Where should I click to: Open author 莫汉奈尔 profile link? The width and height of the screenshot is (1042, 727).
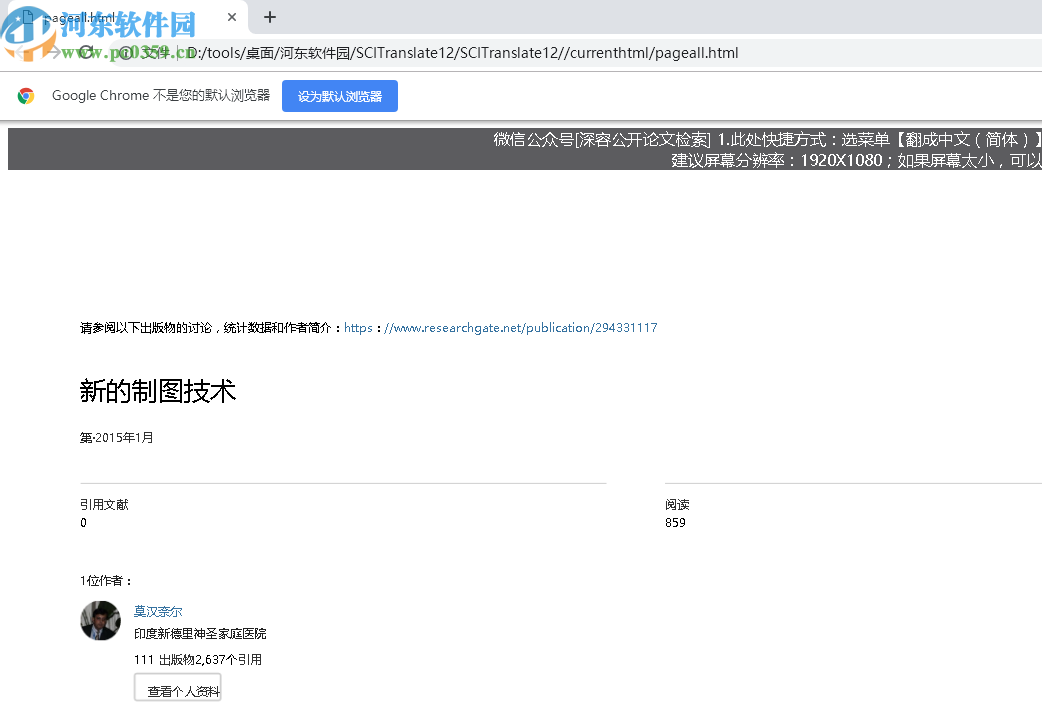coord(158,611)
